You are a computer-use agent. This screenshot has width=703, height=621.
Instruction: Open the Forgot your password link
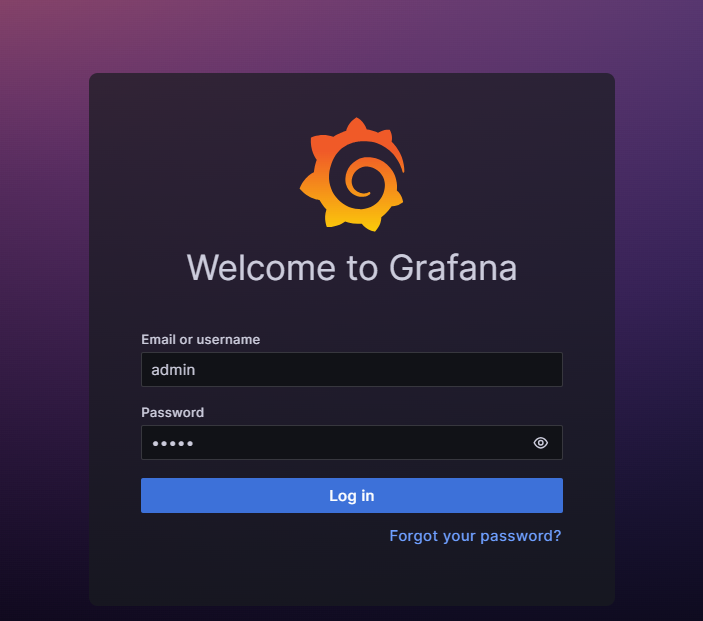[475, 536]
